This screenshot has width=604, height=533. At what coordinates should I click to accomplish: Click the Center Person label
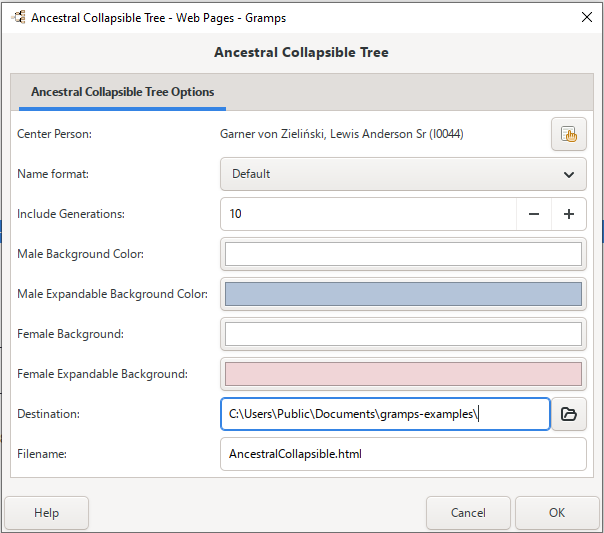coord(54,134)
